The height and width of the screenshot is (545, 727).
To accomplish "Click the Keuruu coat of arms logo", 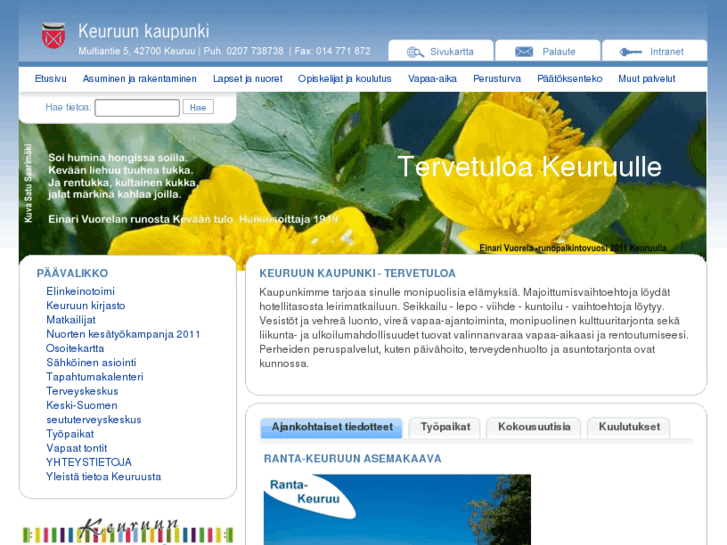I will tap(53, 36).
